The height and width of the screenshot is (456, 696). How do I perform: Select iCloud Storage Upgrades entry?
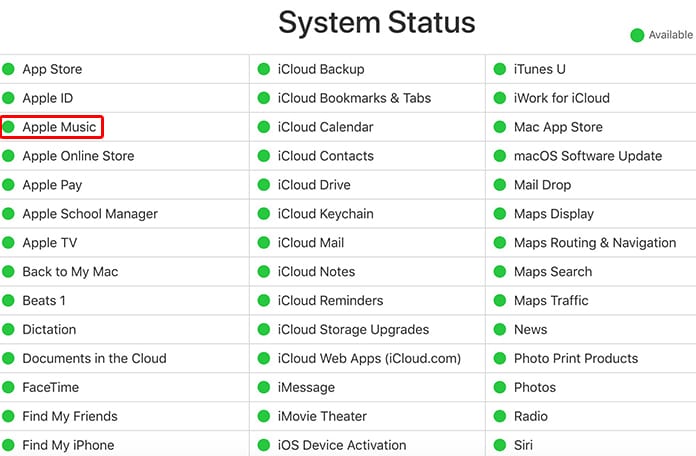(353, 329)
